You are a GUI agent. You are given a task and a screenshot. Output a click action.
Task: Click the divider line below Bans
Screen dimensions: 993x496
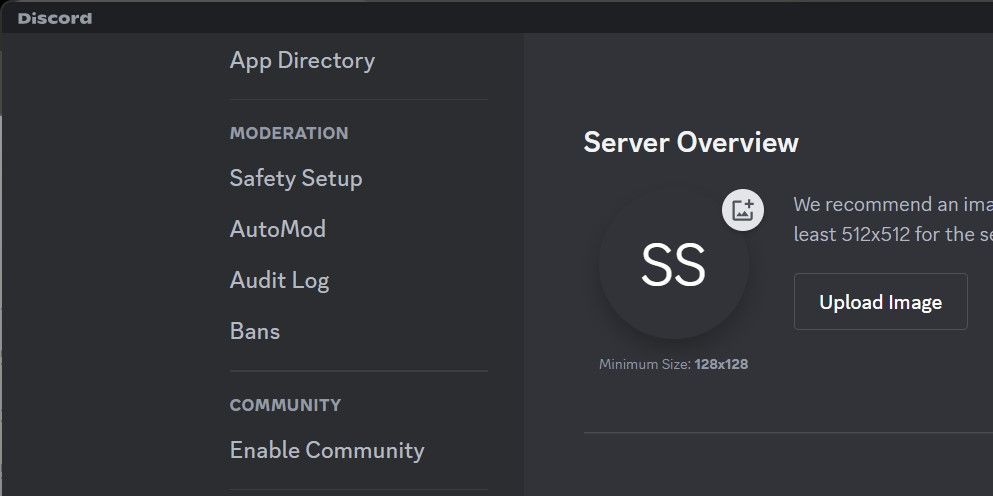[x=359, y=371]
